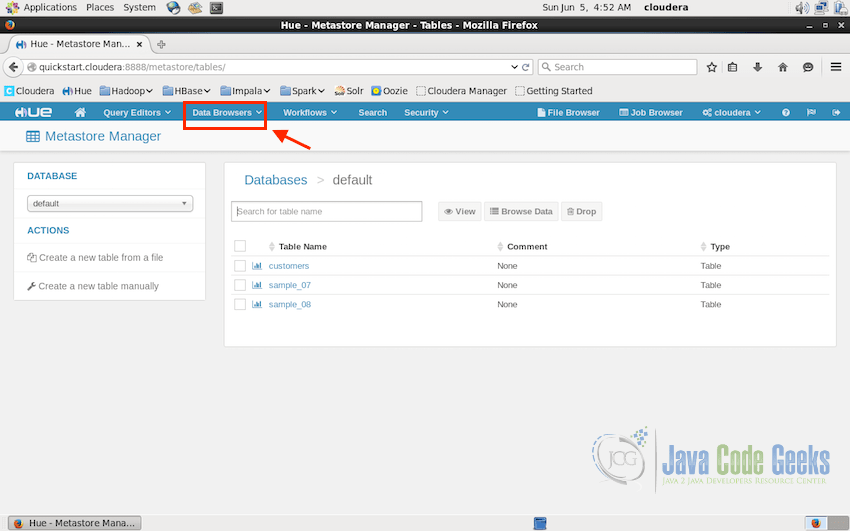Expand the Workflows menu
This screenshot has height=531, width=850.
(x=310, y=112)
